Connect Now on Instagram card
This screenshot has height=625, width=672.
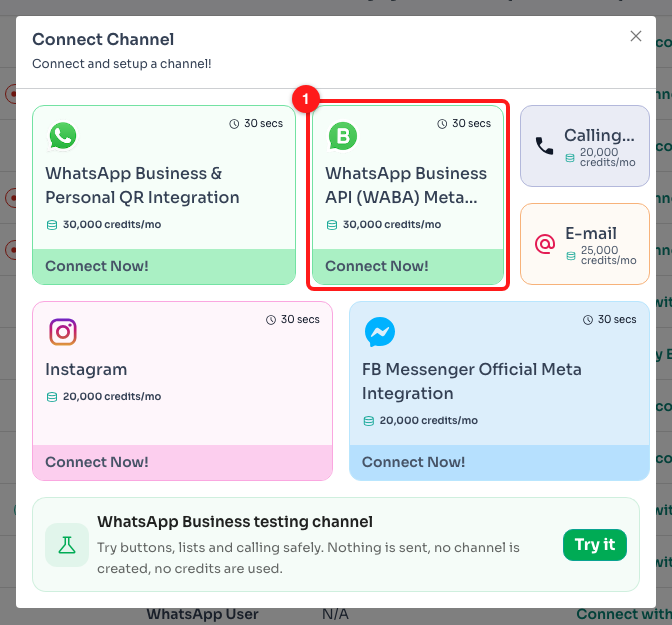(x=183, y=462)
